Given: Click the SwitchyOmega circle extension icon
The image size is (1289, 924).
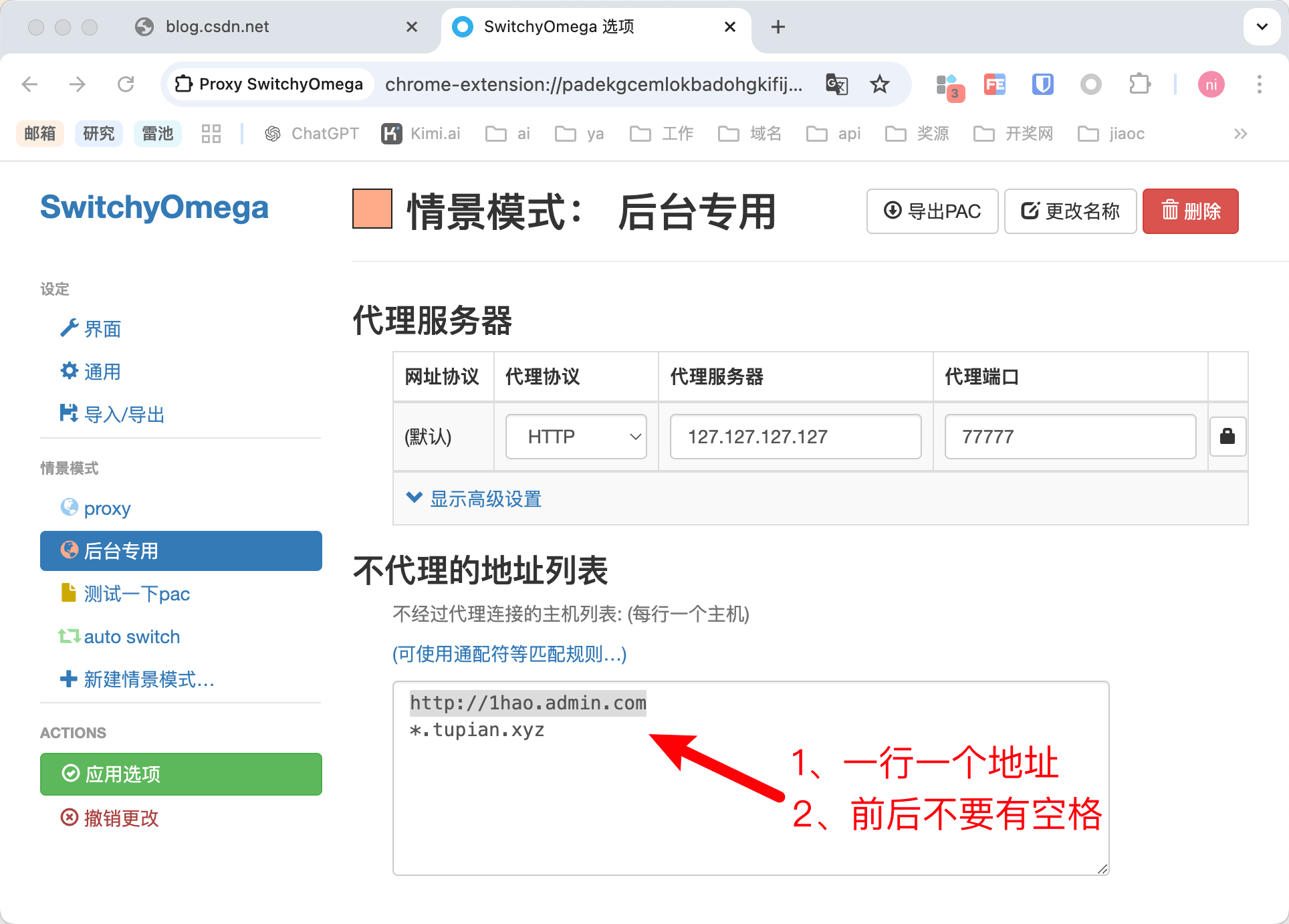Looking at the screenshot, I should coord(1090,84).
